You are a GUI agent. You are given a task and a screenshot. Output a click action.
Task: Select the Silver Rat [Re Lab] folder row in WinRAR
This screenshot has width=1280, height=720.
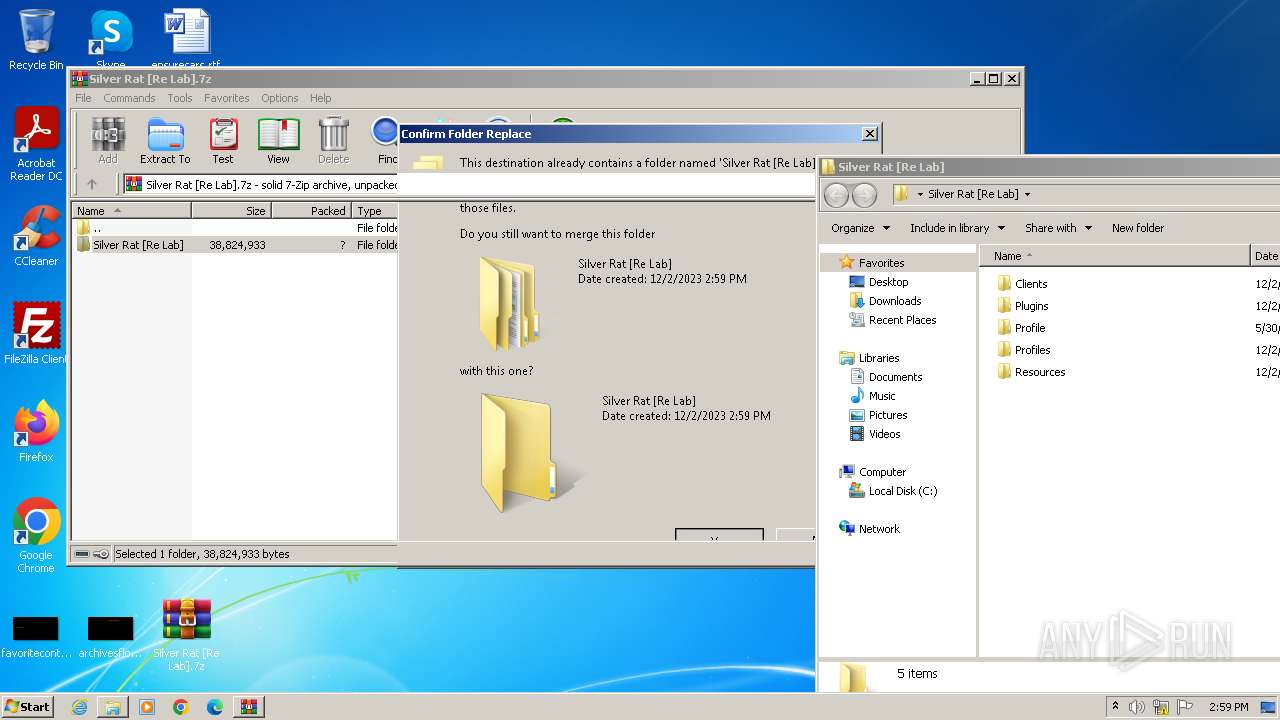235,245
